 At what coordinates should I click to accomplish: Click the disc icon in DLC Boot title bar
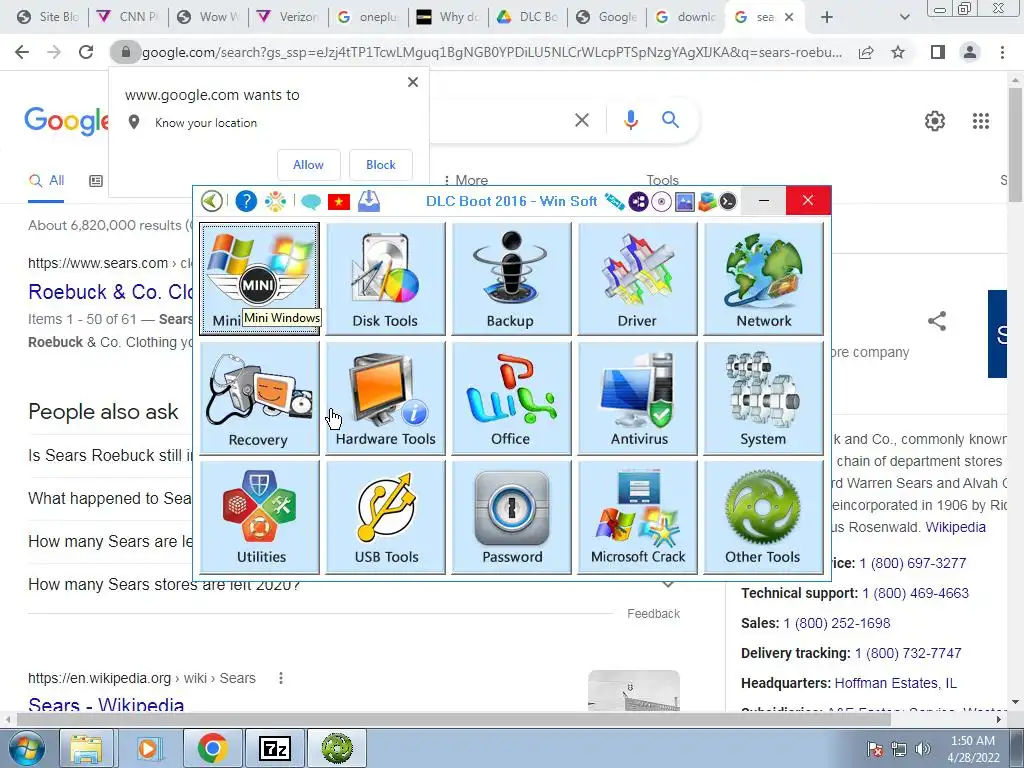661,201
